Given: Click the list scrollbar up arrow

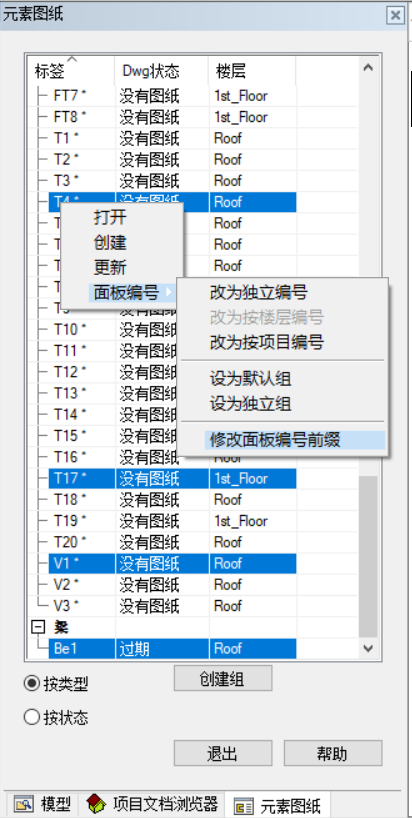Looking at the screenshot, I should (368, 67).
